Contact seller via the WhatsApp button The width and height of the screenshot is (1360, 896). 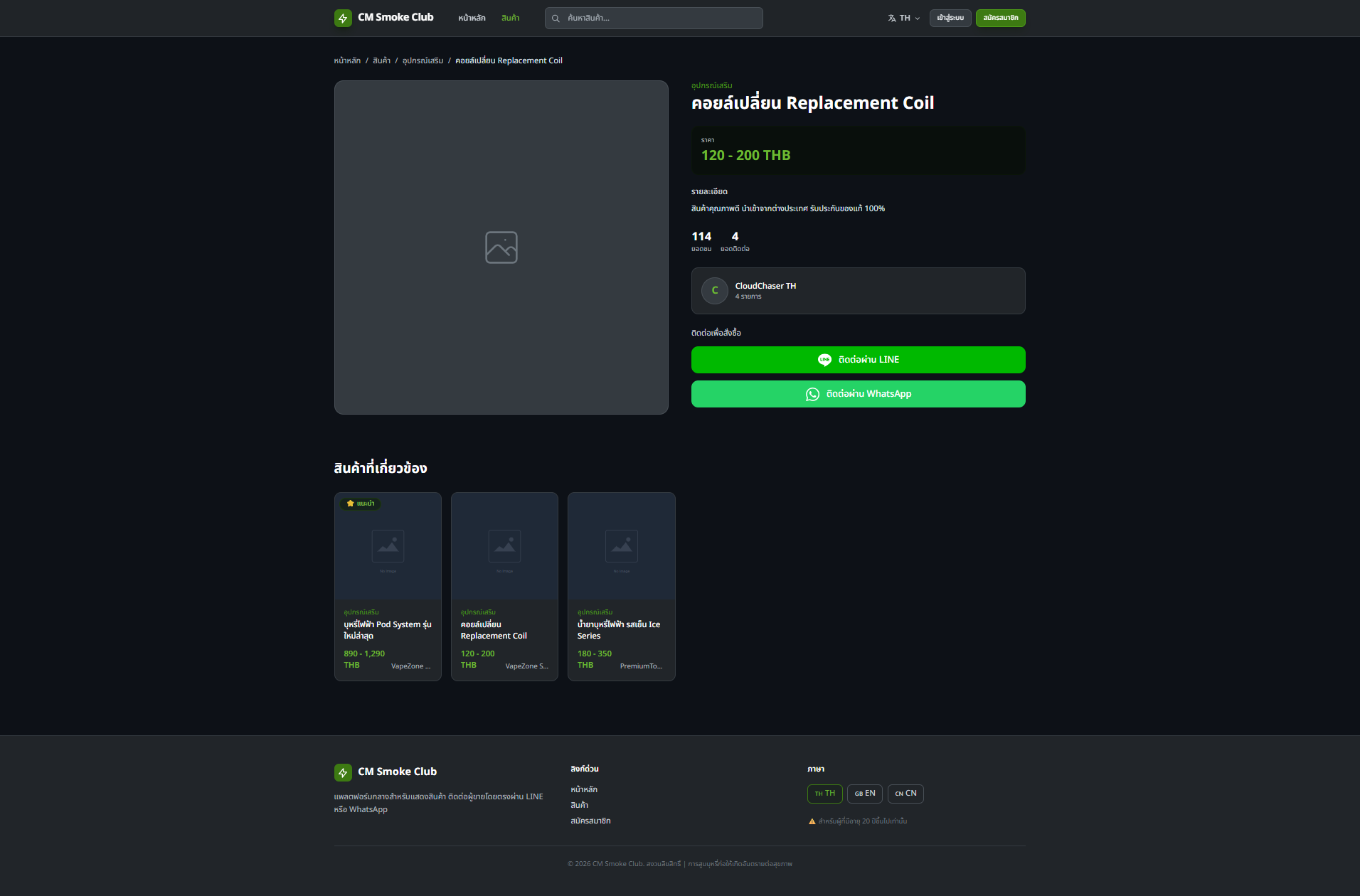(x=858, y=394)
